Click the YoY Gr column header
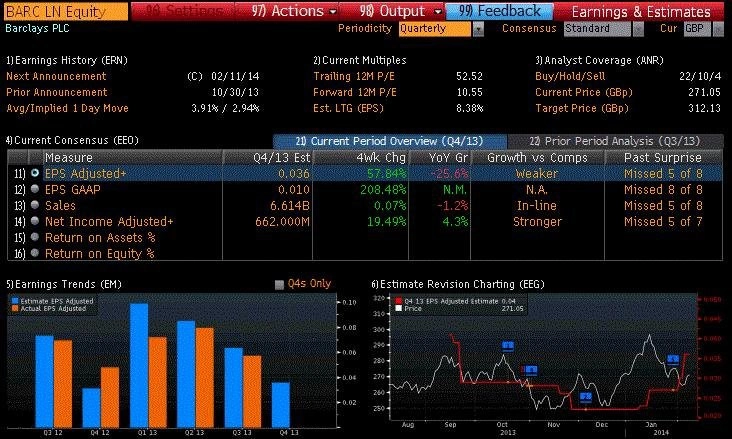 439,157
